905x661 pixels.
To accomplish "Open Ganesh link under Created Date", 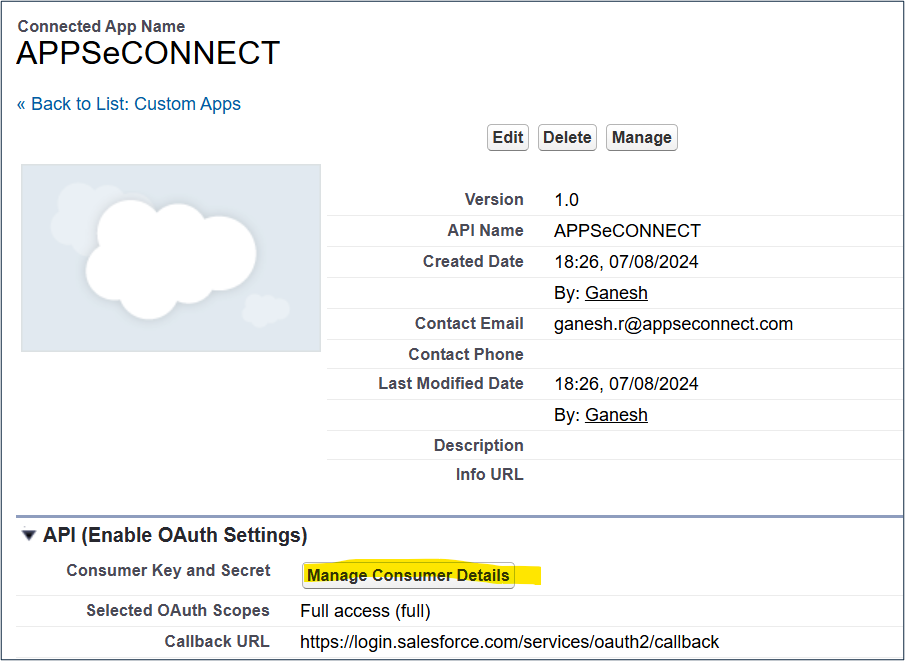I will (616, 293).
